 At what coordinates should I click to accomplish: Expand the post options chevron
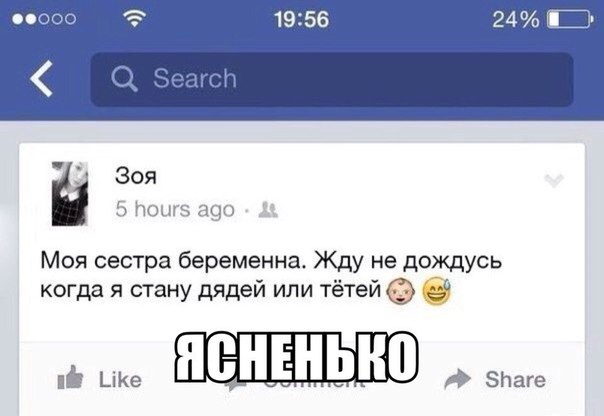pos(554,180)
